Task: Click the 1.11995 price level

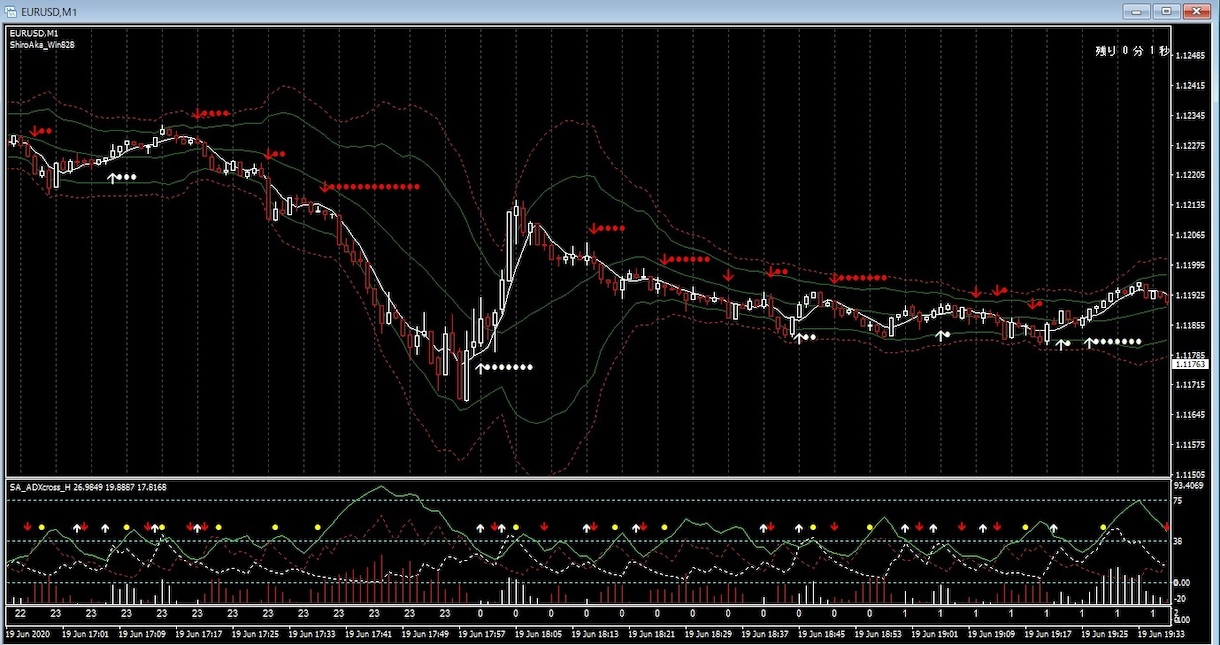Action: pyautogui.click(x=1192, y=266)
